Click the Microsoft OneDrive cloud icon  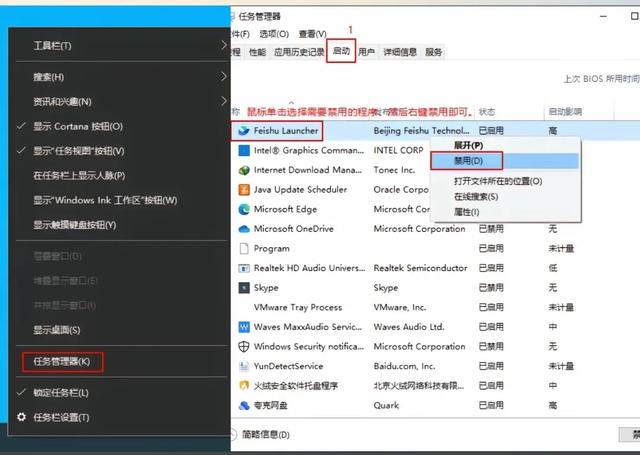[x=244, y=229]
